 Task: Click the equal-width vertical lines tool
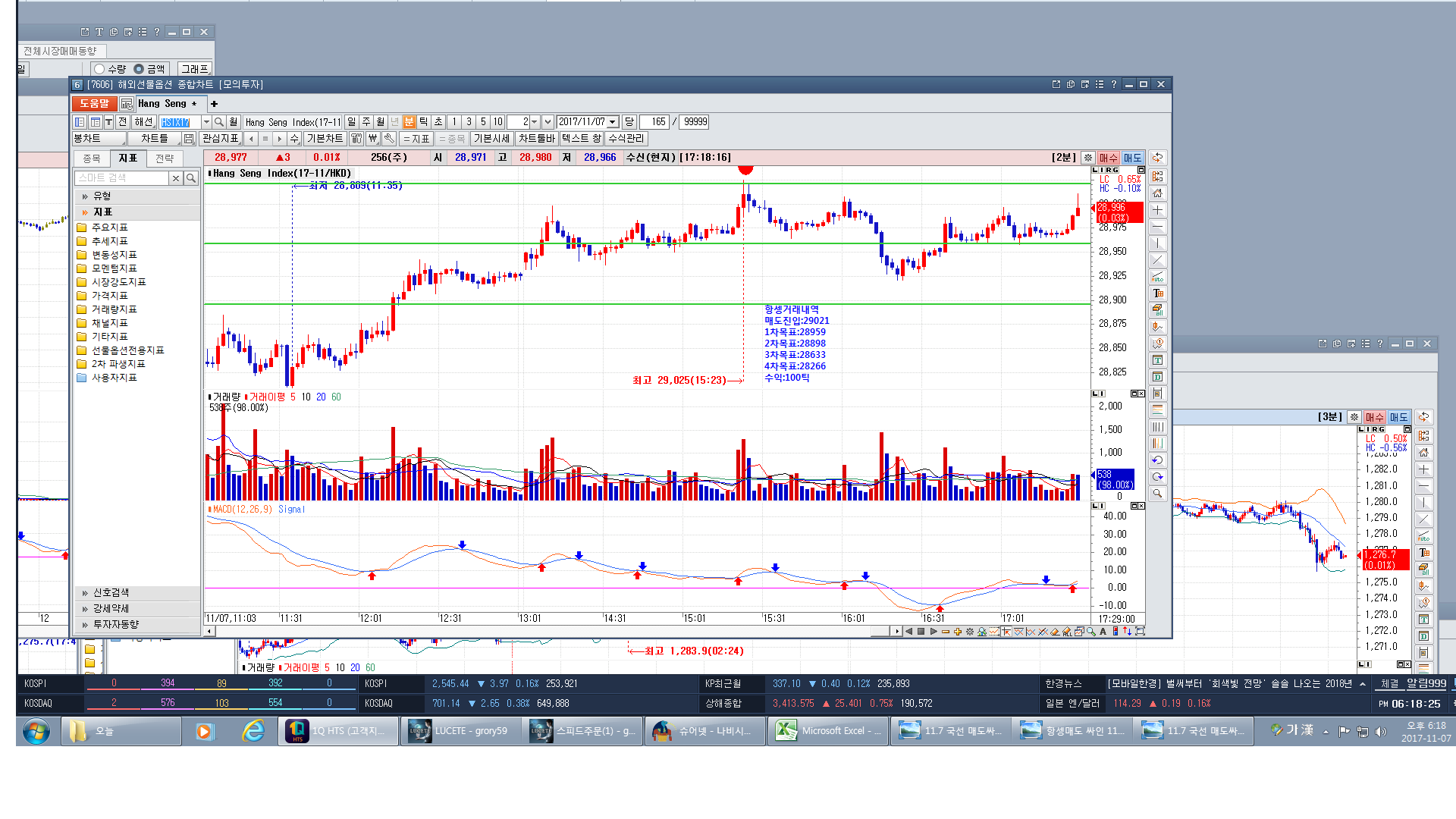(x=1157, y=427)
